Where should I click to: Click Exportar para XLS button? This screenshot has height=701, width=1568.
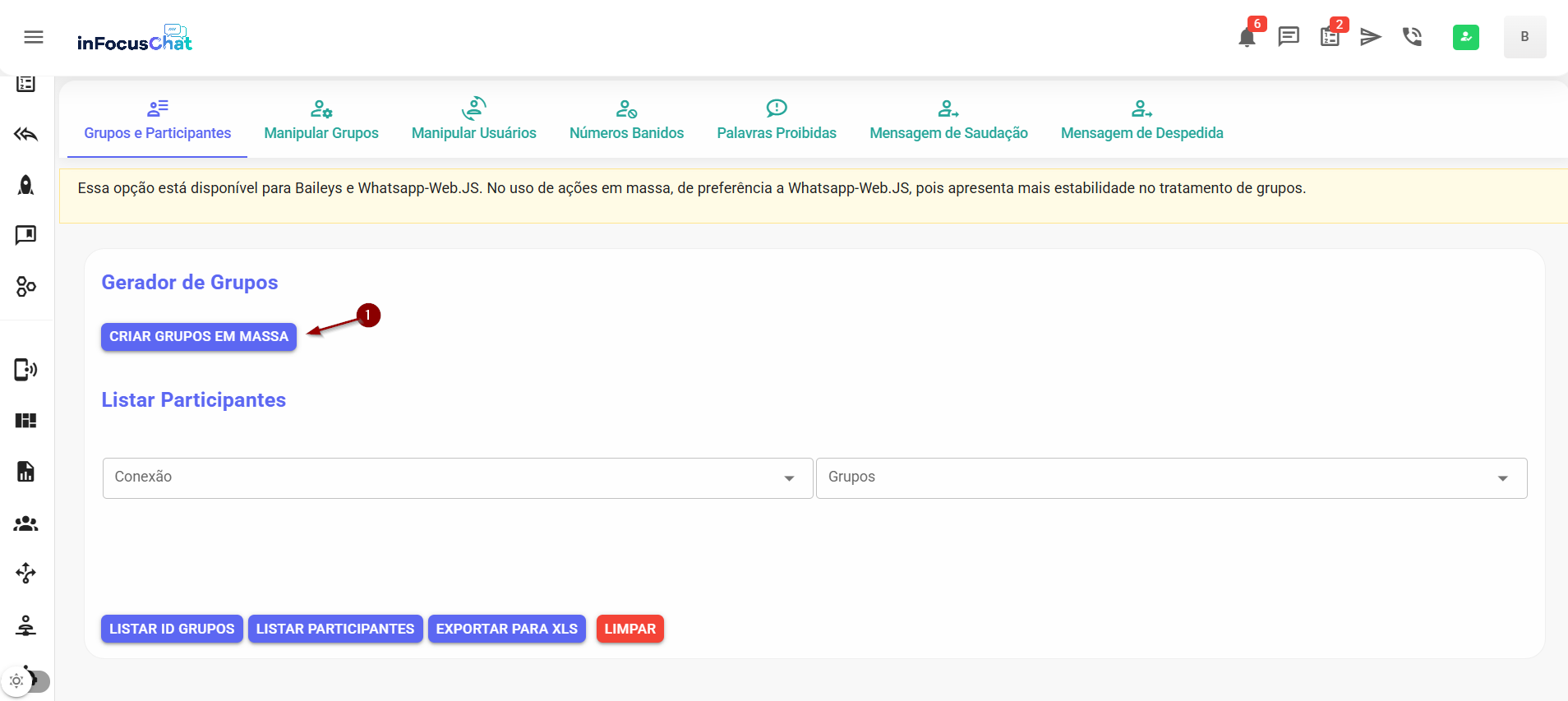[506, 629]
